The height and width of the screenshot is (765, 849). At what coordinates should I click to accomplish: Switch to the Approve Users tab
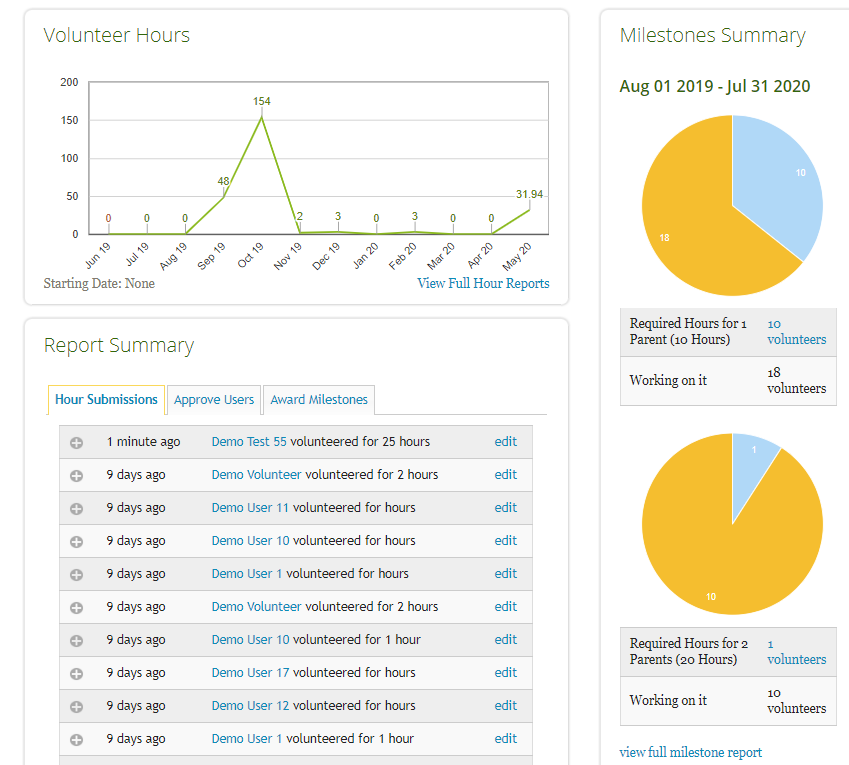click(x=214, y=400)
